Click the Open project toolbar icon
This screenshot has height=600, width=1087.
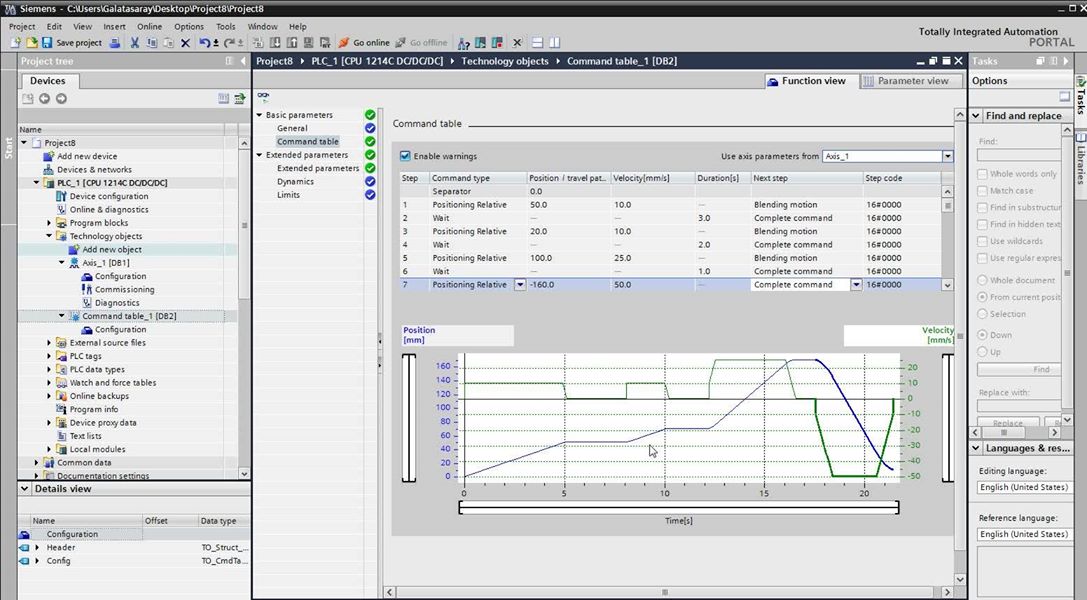[x=31, y=43]
